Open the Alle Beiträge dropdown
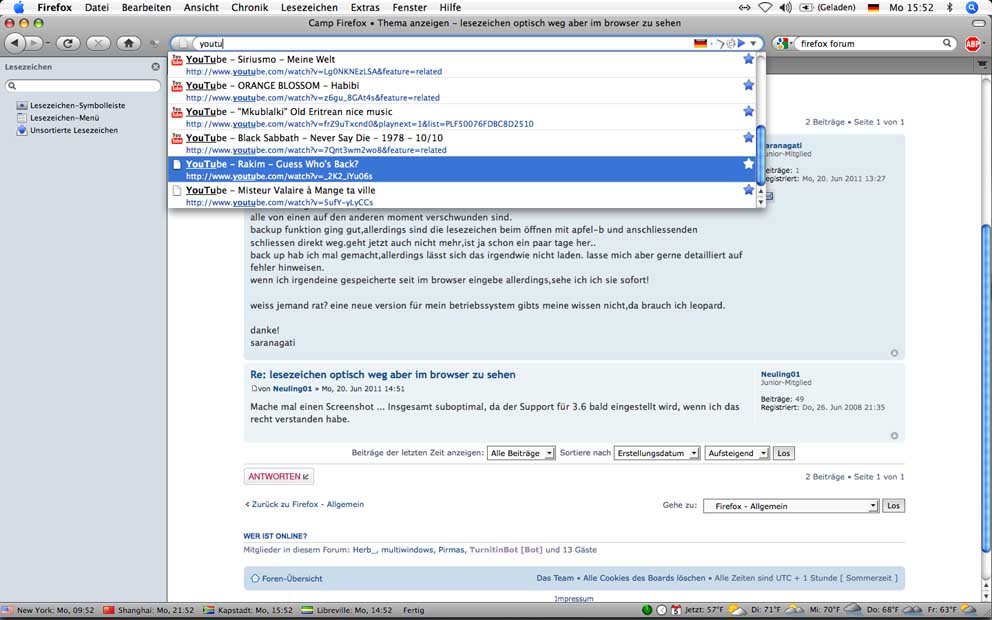 [x=521, y=453]
